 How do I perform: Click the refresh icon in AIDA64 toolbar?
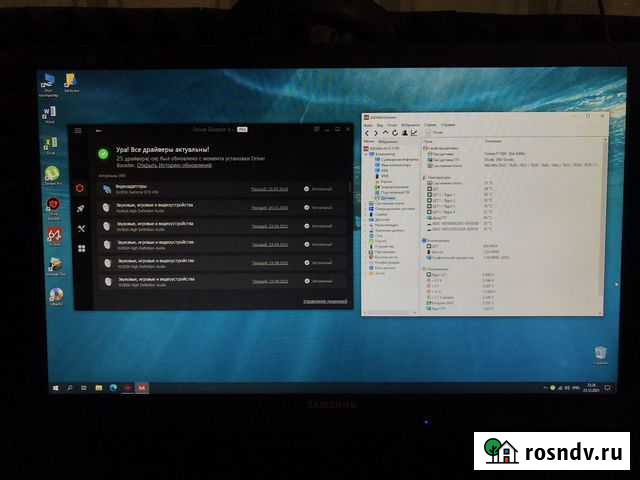(396, 132)
